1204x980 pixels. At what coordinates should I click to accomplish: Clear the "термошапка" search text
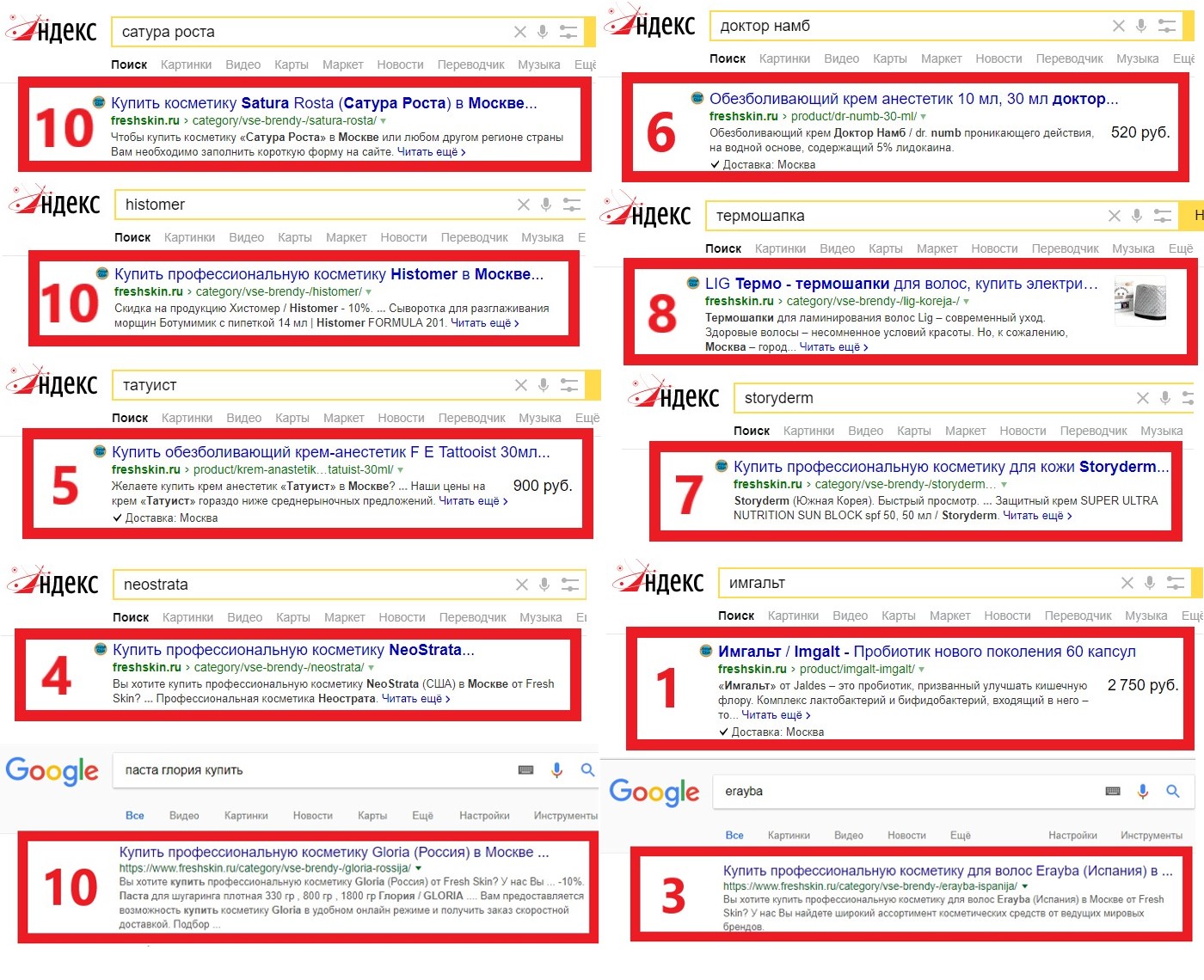(1115, 216)
